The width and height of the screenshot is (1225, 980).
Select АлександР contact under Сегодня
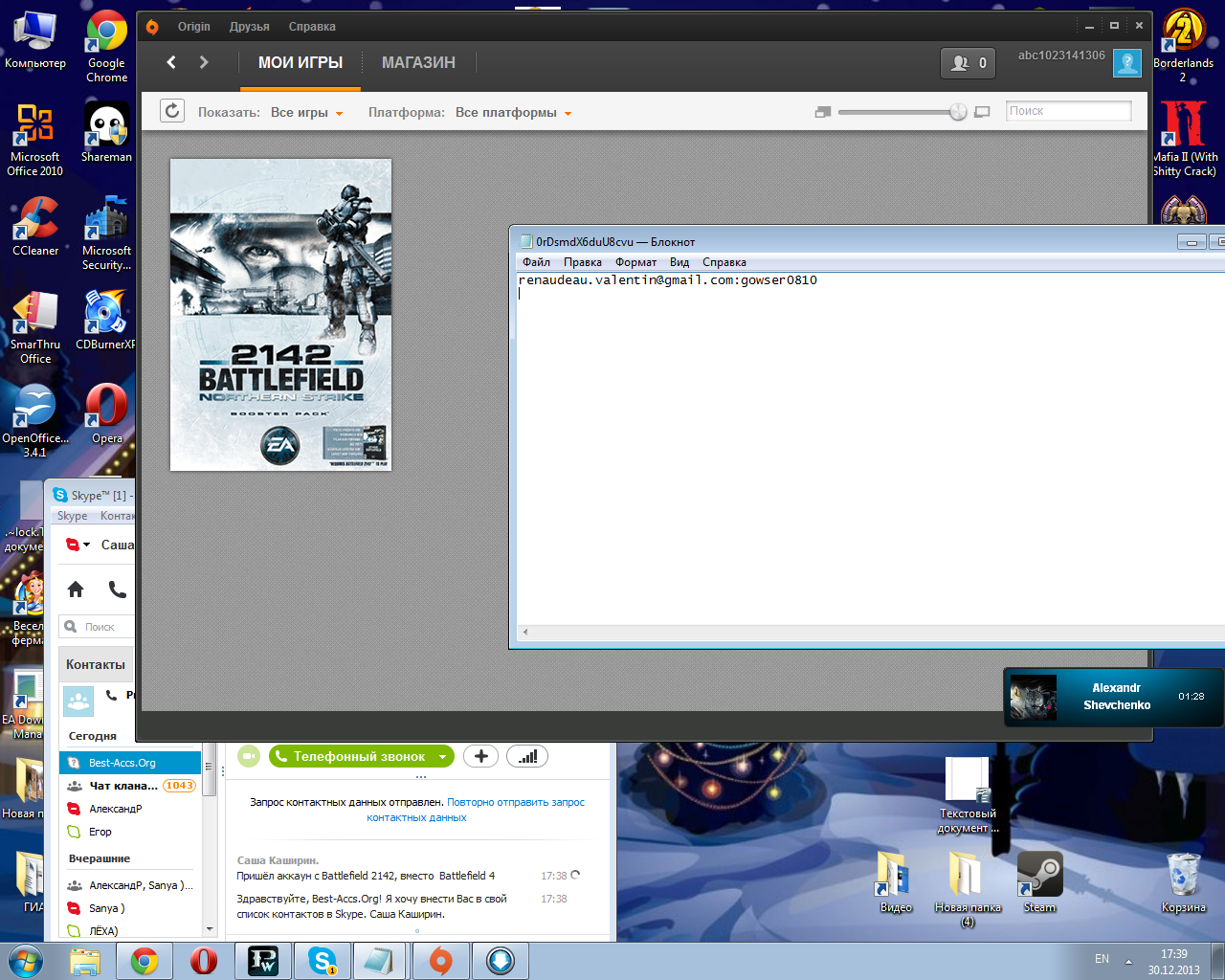[x=130, y=809]
